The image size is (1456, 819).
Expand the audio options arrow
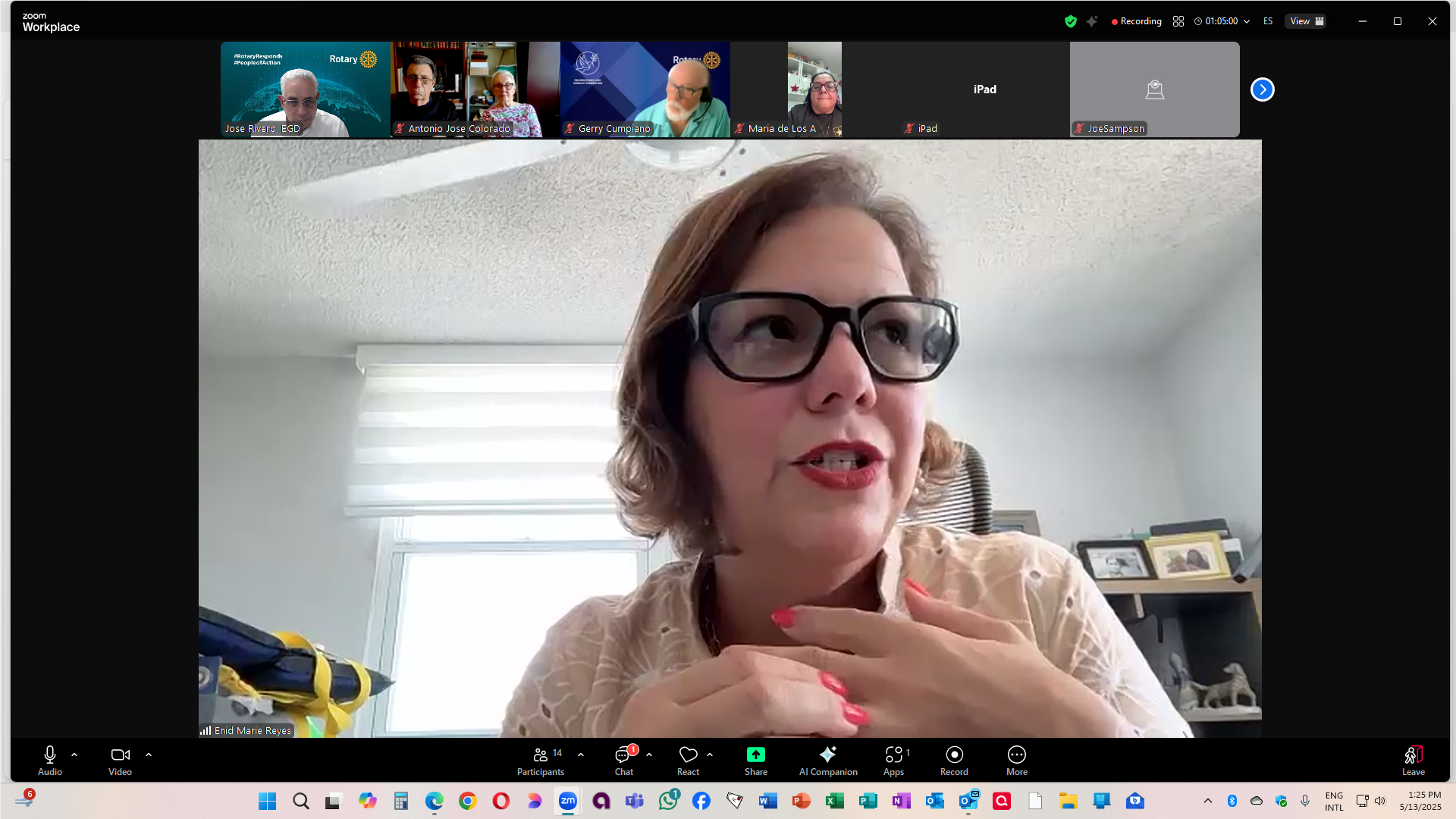pyautogui.click(x=74, y=755)
